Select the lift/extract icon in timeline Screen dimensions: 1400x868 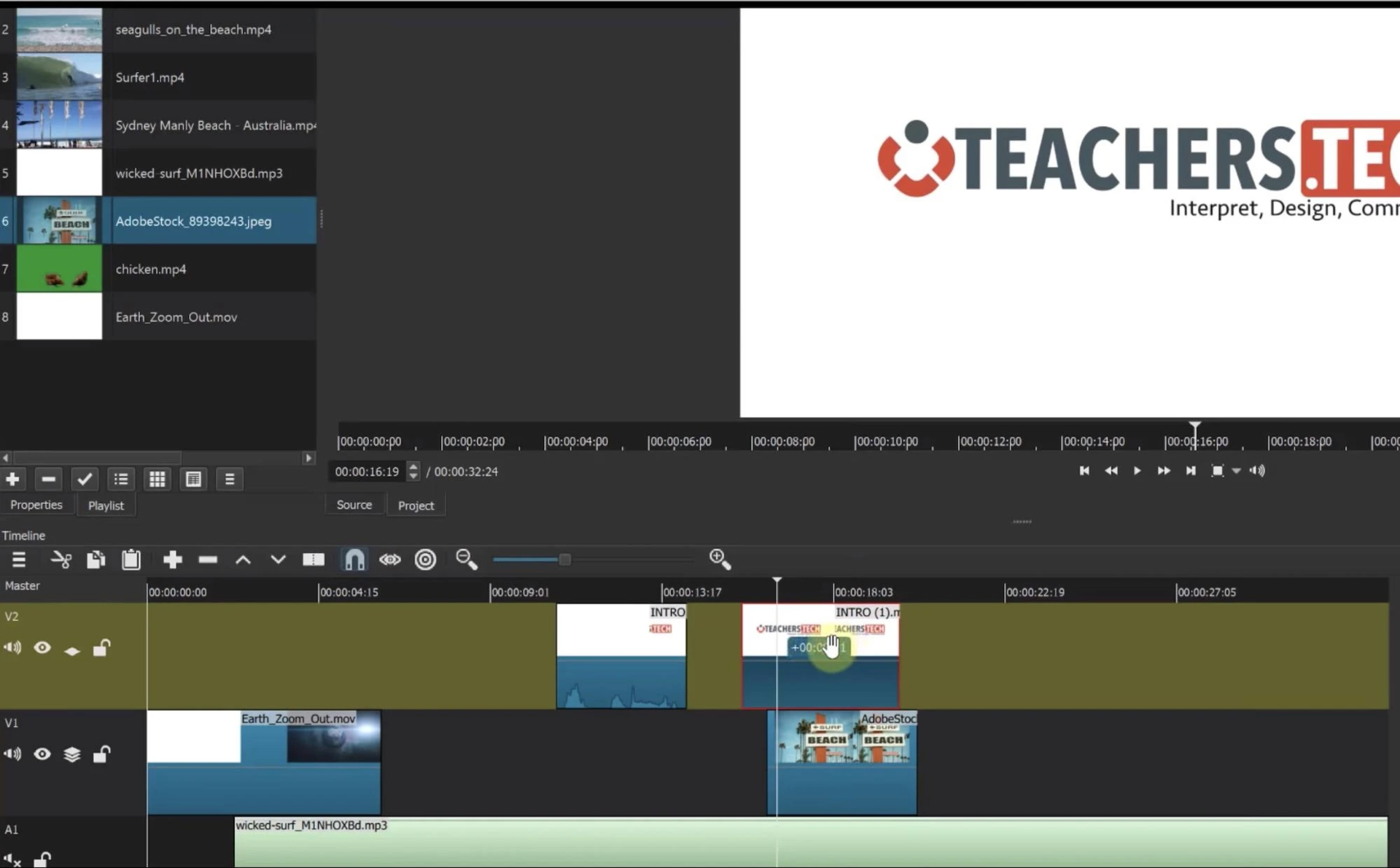[243, 559]
